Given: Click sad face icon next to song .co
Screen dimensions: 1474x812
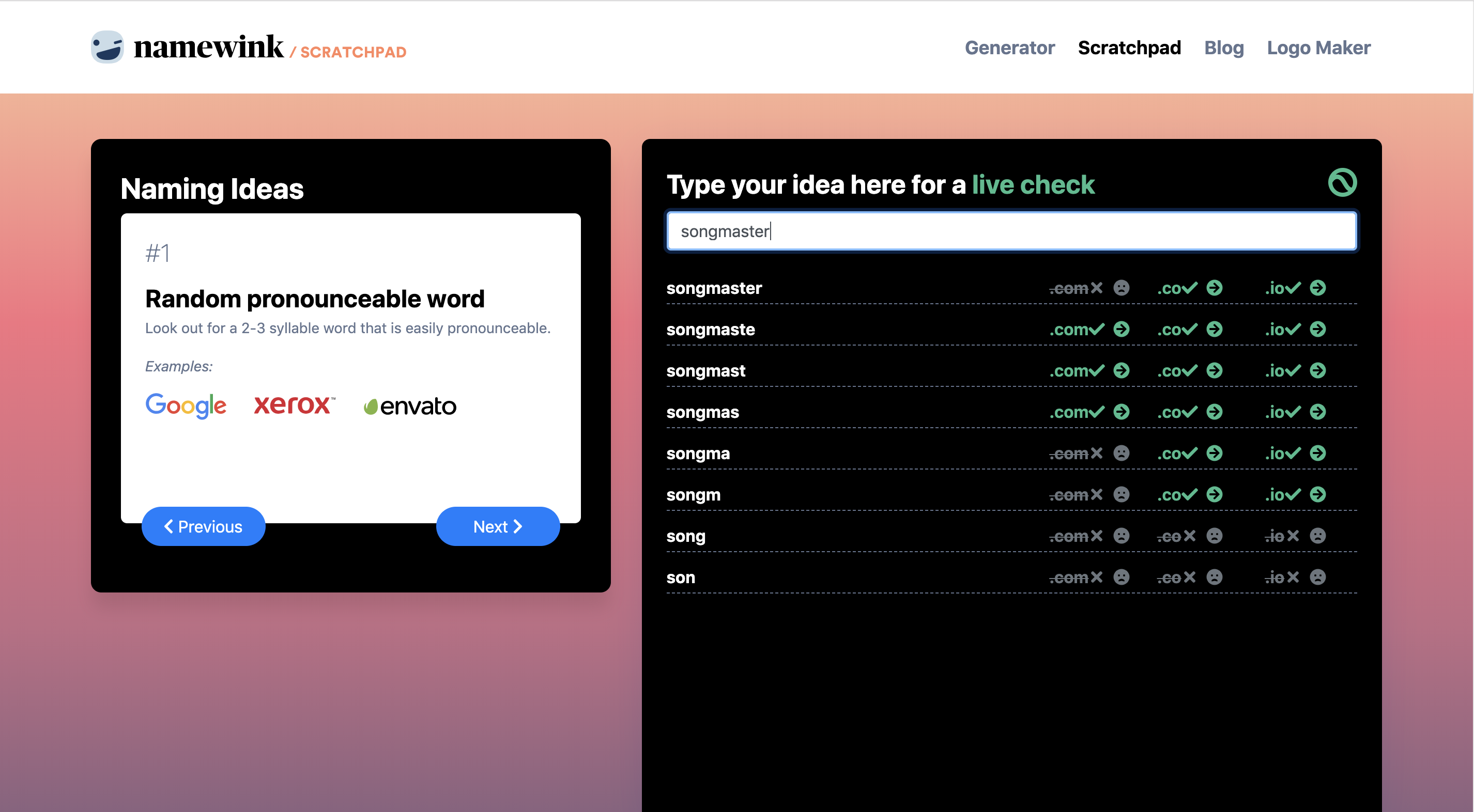Looking at the screenshot, I should (1214, 536).
